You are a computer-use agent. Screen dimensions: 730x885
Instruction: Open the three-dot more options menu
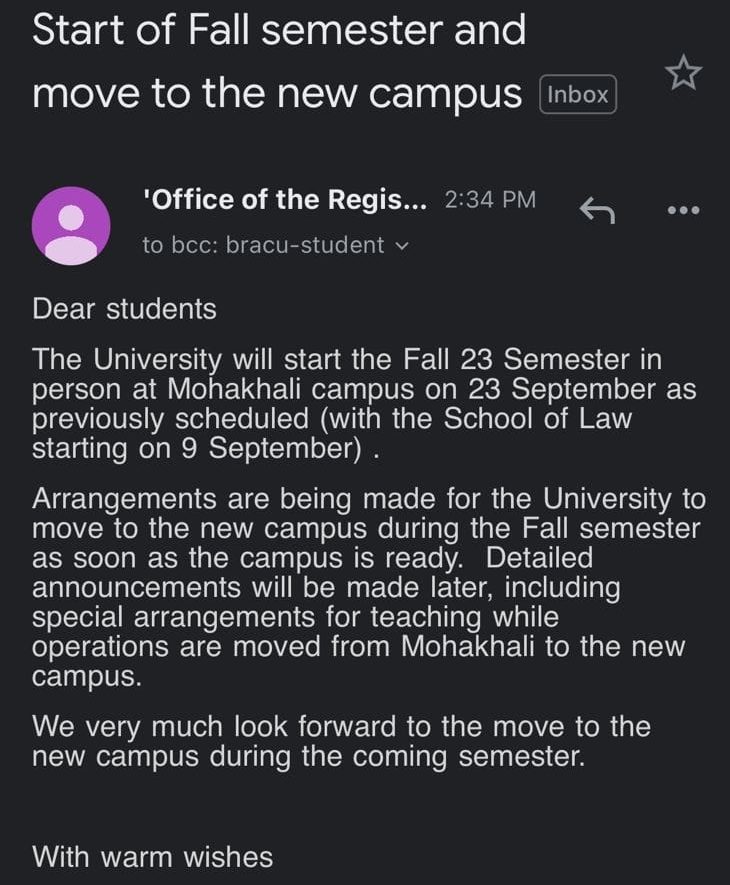click(683, 211)
